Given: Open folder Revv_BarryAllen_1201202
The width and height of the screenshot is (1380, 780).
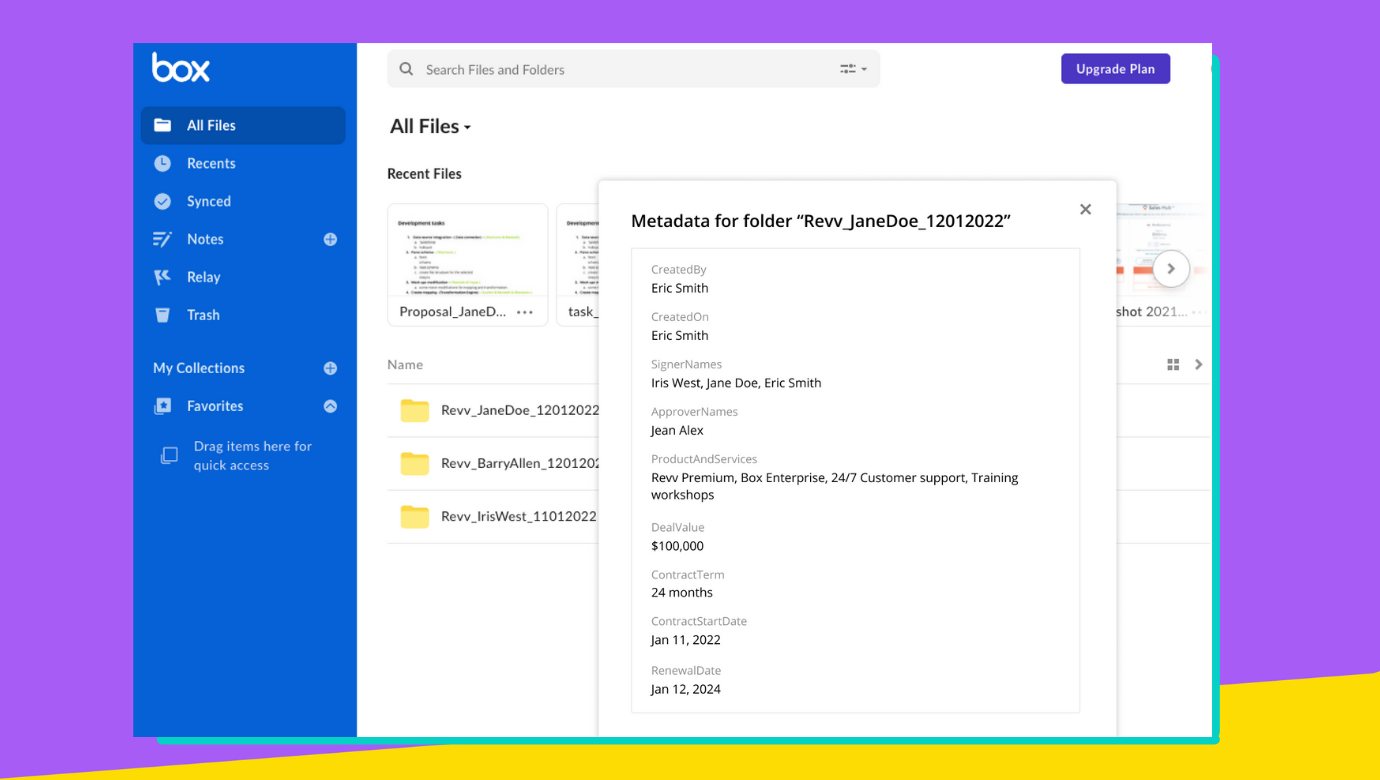Looking at the screenshot, I should pos(520,463).
